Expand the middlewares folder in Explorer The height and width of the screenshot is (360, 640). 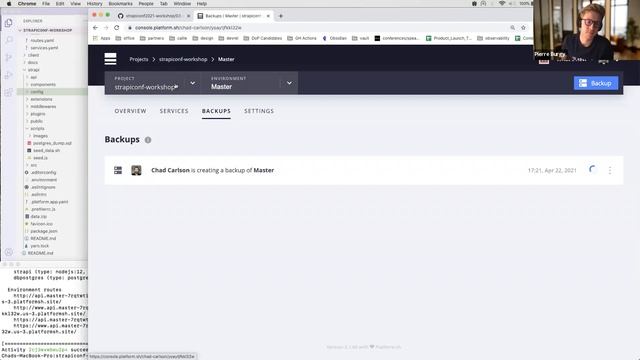[43, 107]
